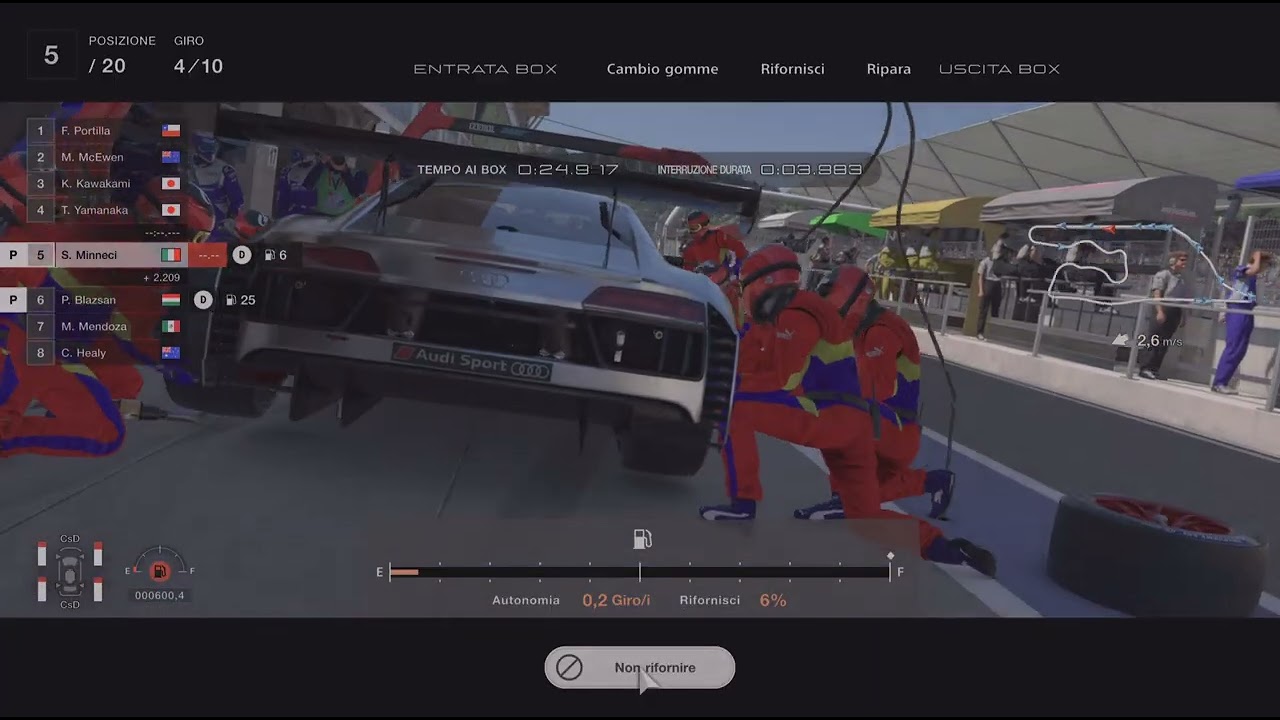Click C. Healy leaderboard row
This screenshot has height=720, width=1280.
[x=105, y=352]
